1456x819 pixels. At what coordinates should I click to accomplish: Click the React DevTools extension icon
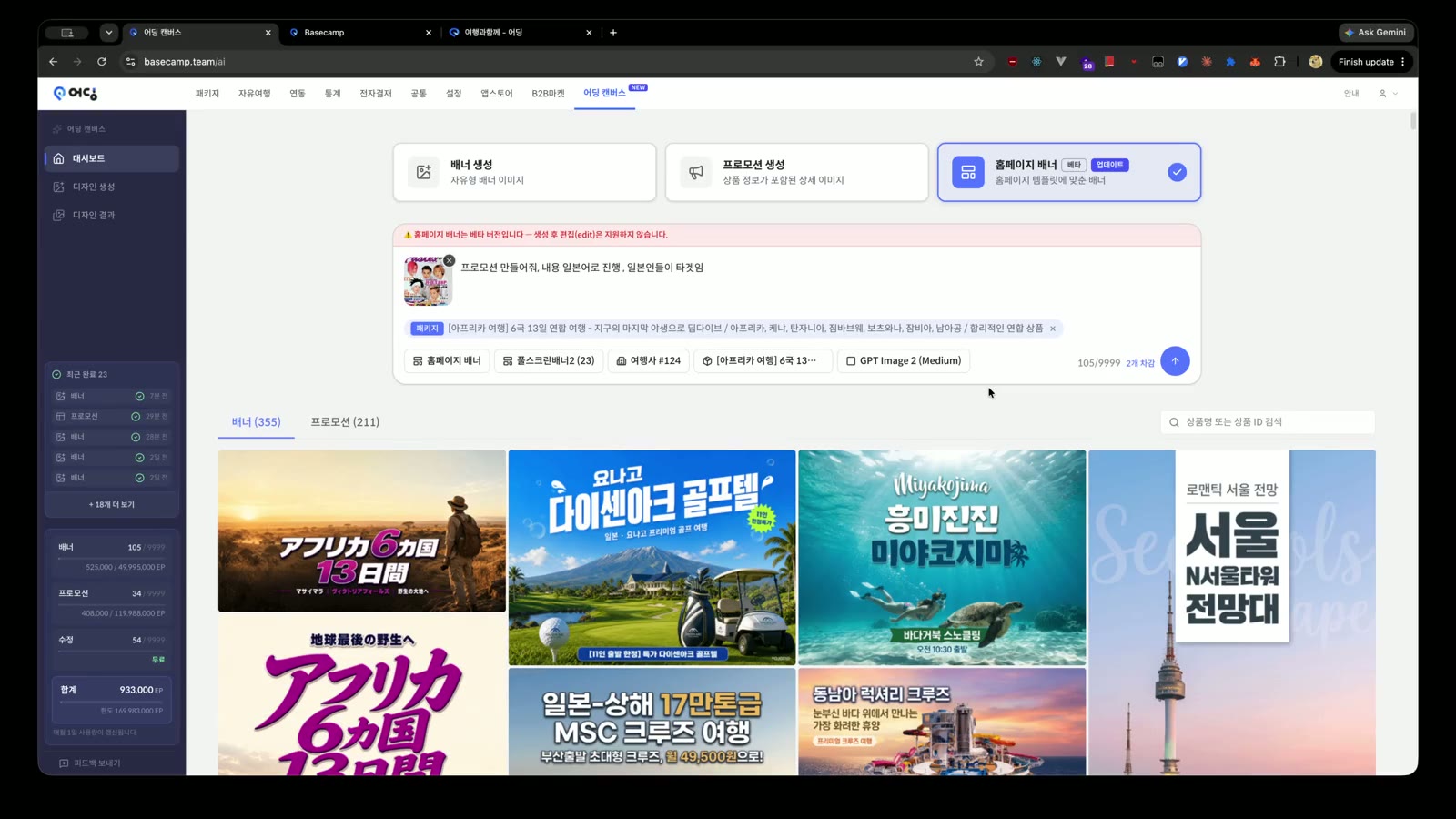pyautogui.click(x=1036, y=62)
